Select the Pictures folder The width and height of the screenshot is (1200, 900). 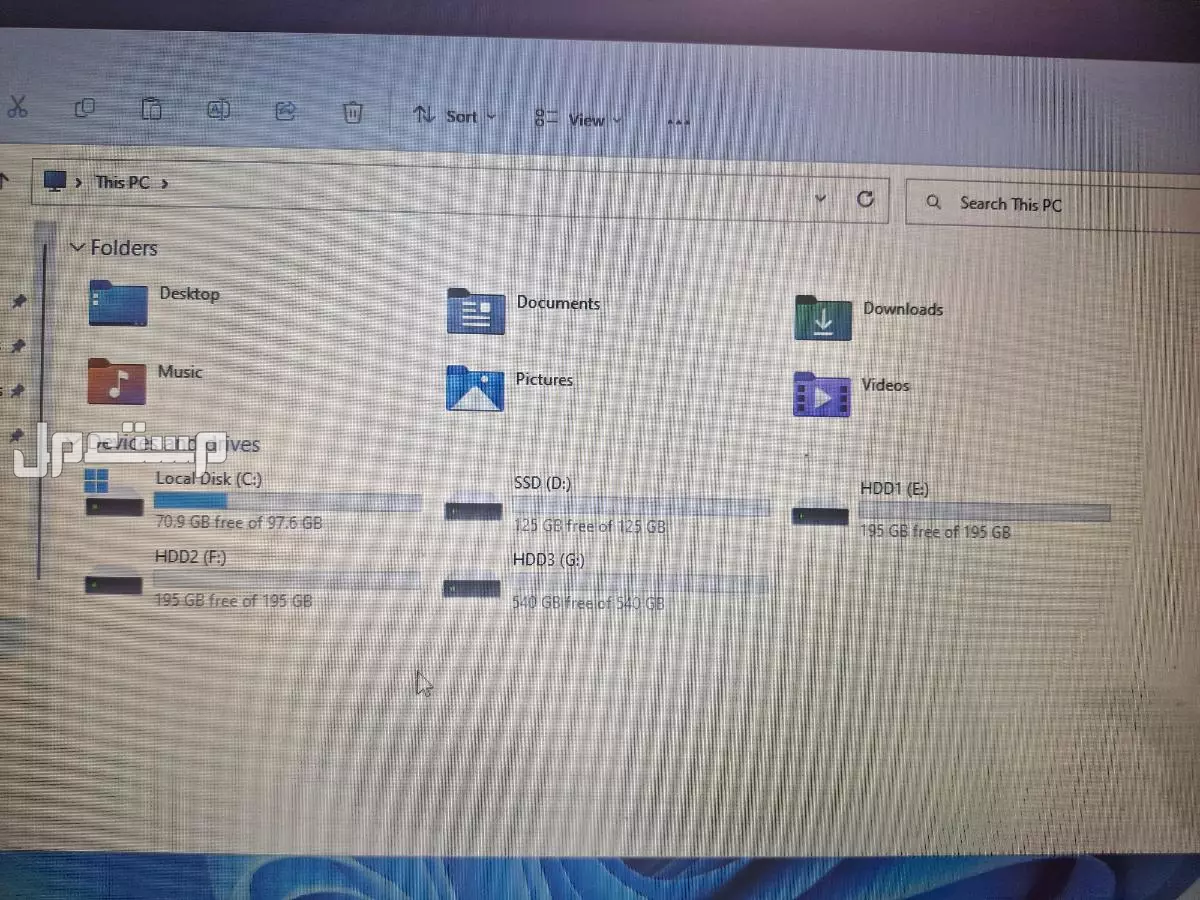[475, 388]
